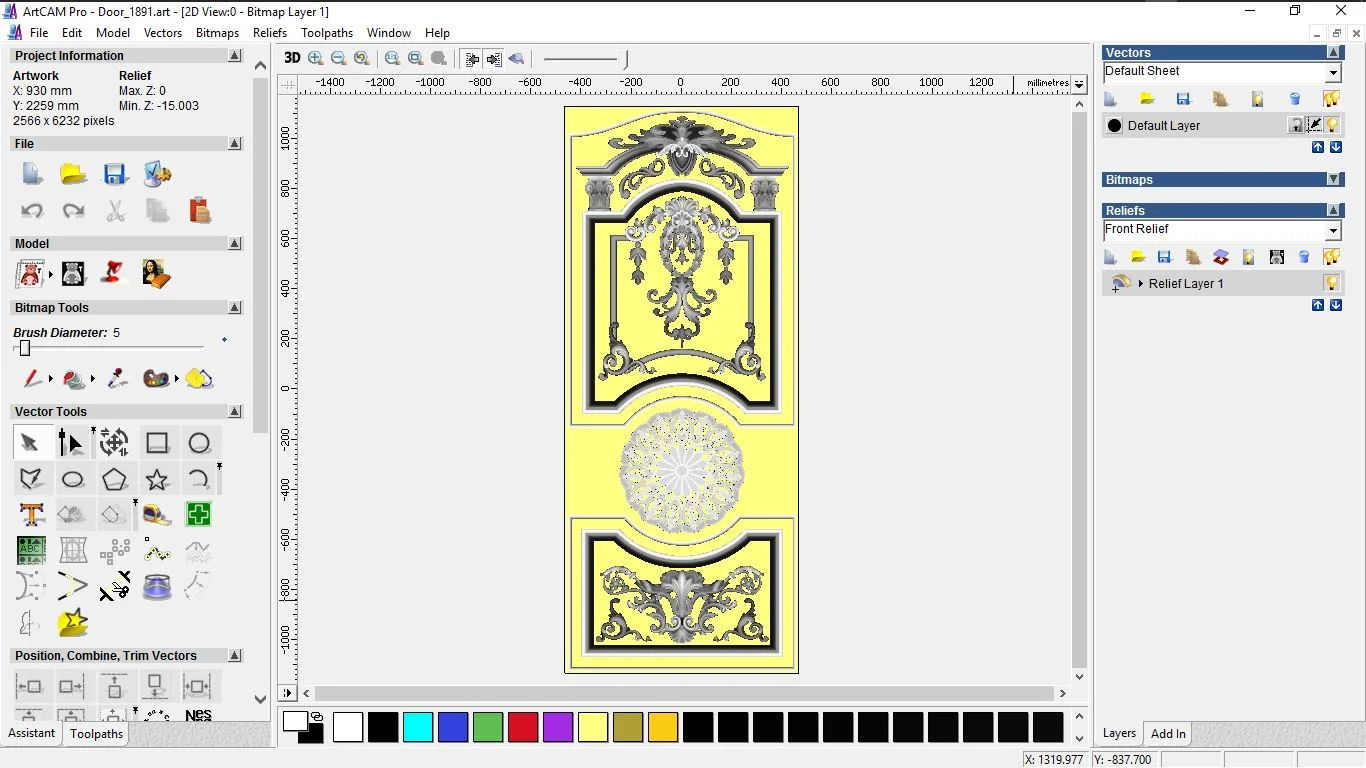
Task: Select the yellow color swatch
Action: click(593, 727)
